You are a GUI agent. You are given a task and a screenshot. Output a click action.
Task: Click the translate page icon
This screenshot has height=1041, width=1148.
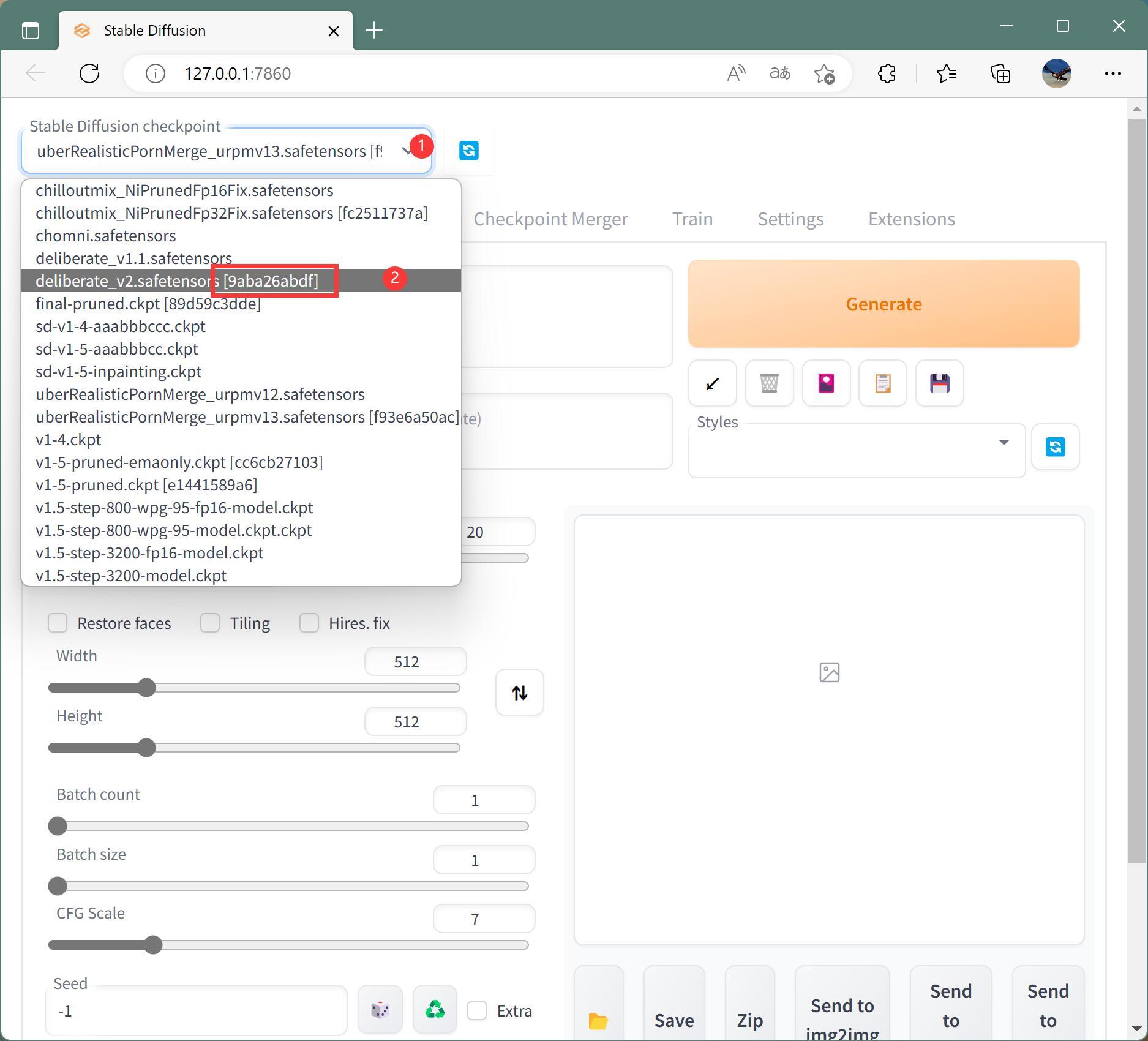click(780, 73)
